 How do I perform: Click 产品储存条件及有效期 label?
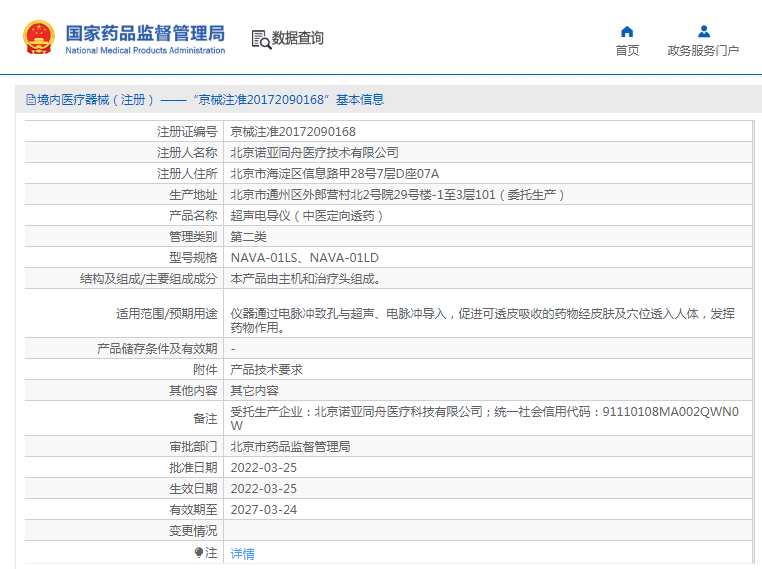(157, 348)
